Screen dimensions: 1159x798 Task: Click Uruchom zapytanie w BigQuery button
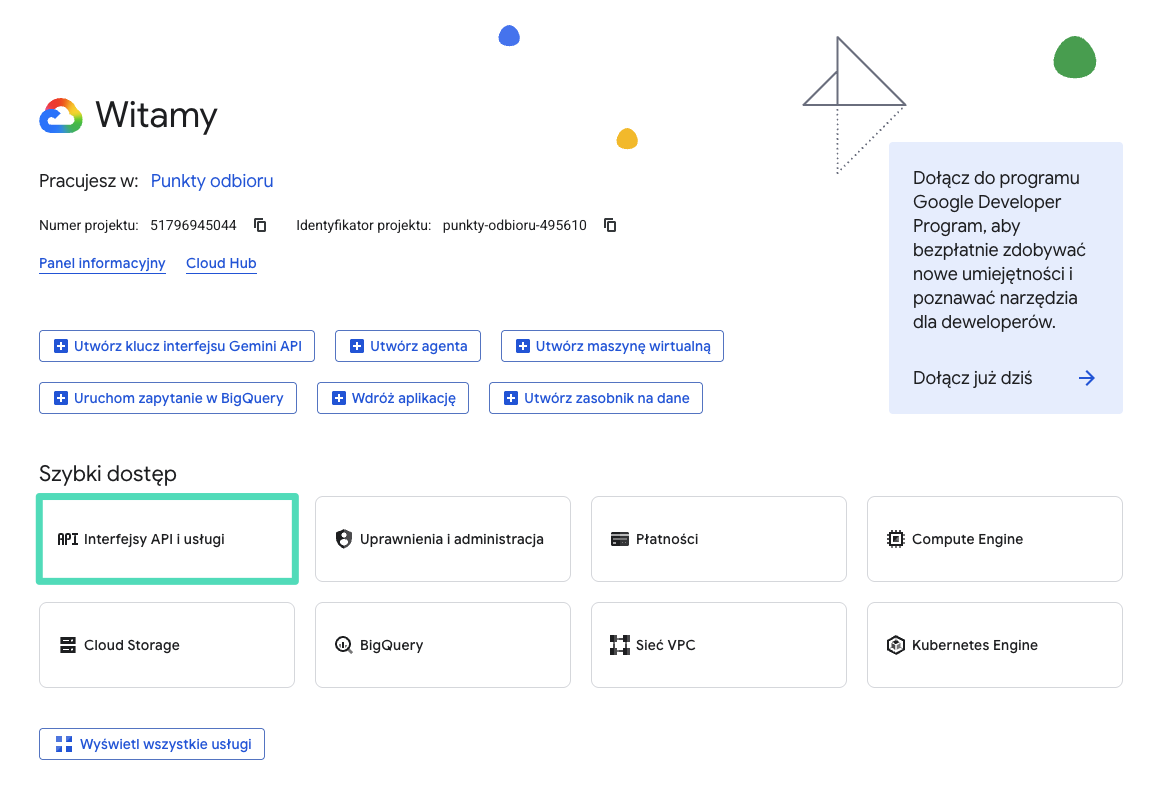[168, 398]
